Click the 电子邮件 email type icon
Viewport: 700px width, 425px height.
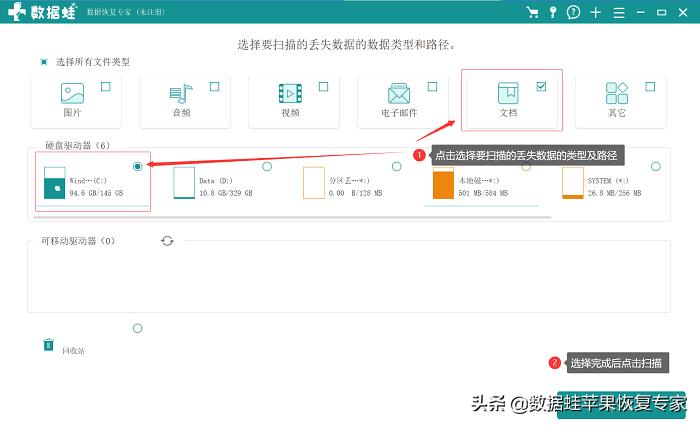coord(399,93)
